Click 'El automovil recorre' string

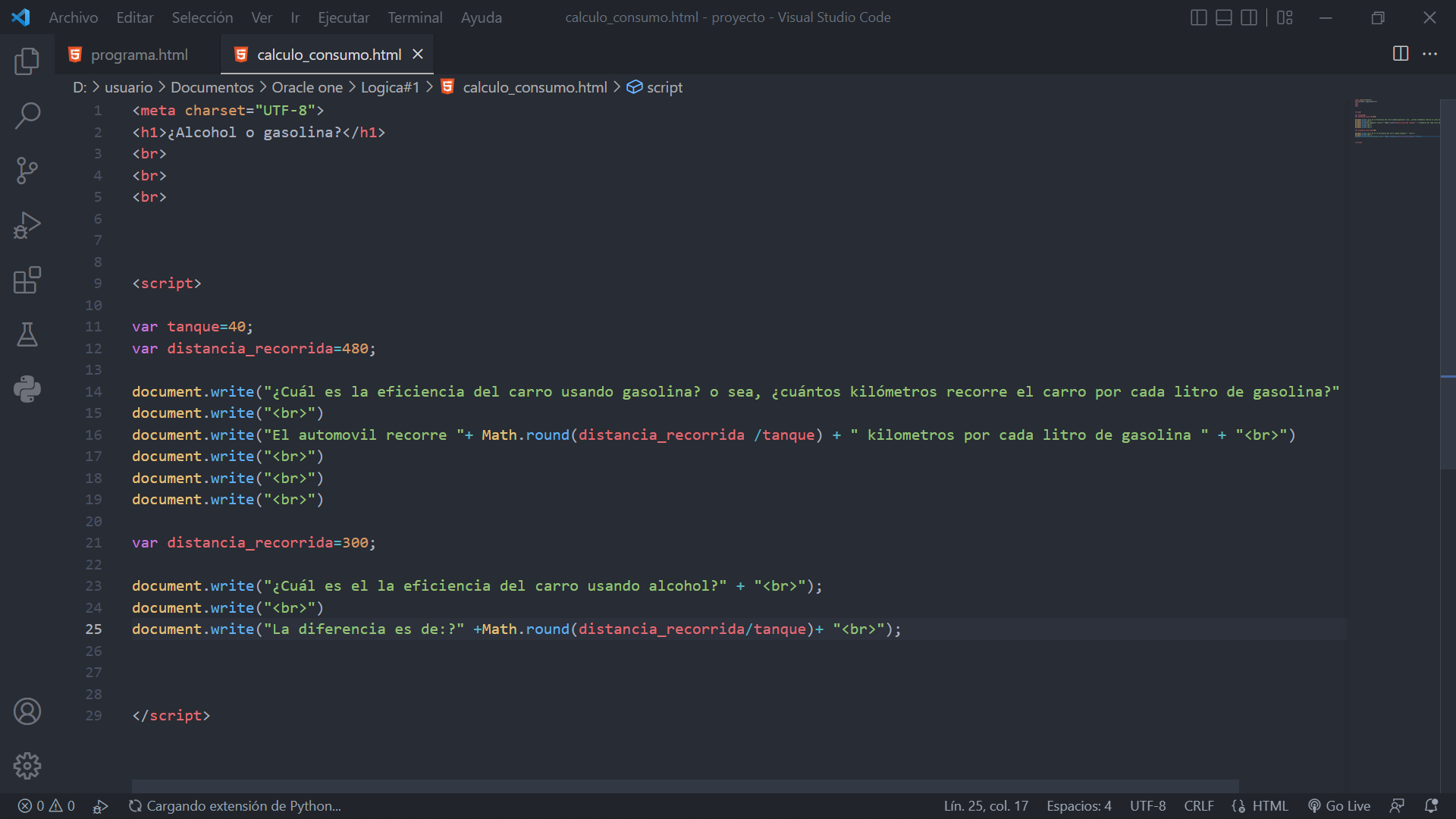pyautogui.click(x=364, y=435)
